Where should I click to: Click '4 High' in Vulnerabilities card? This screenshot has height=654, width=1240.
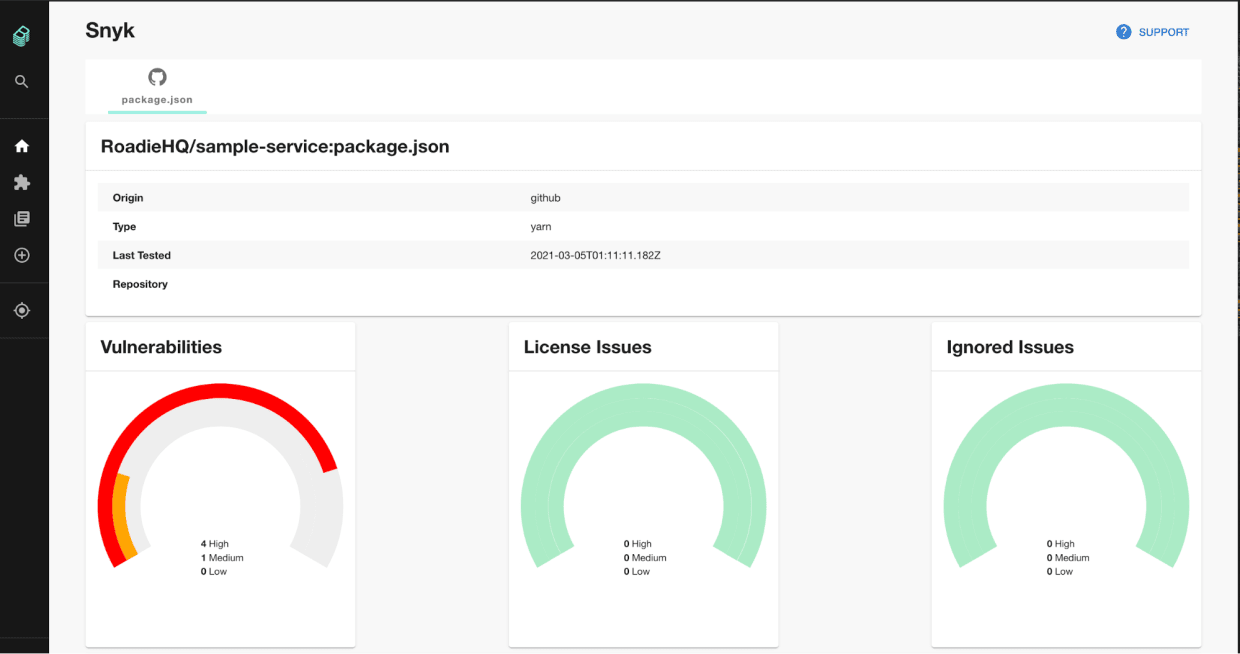pos(215,544)
